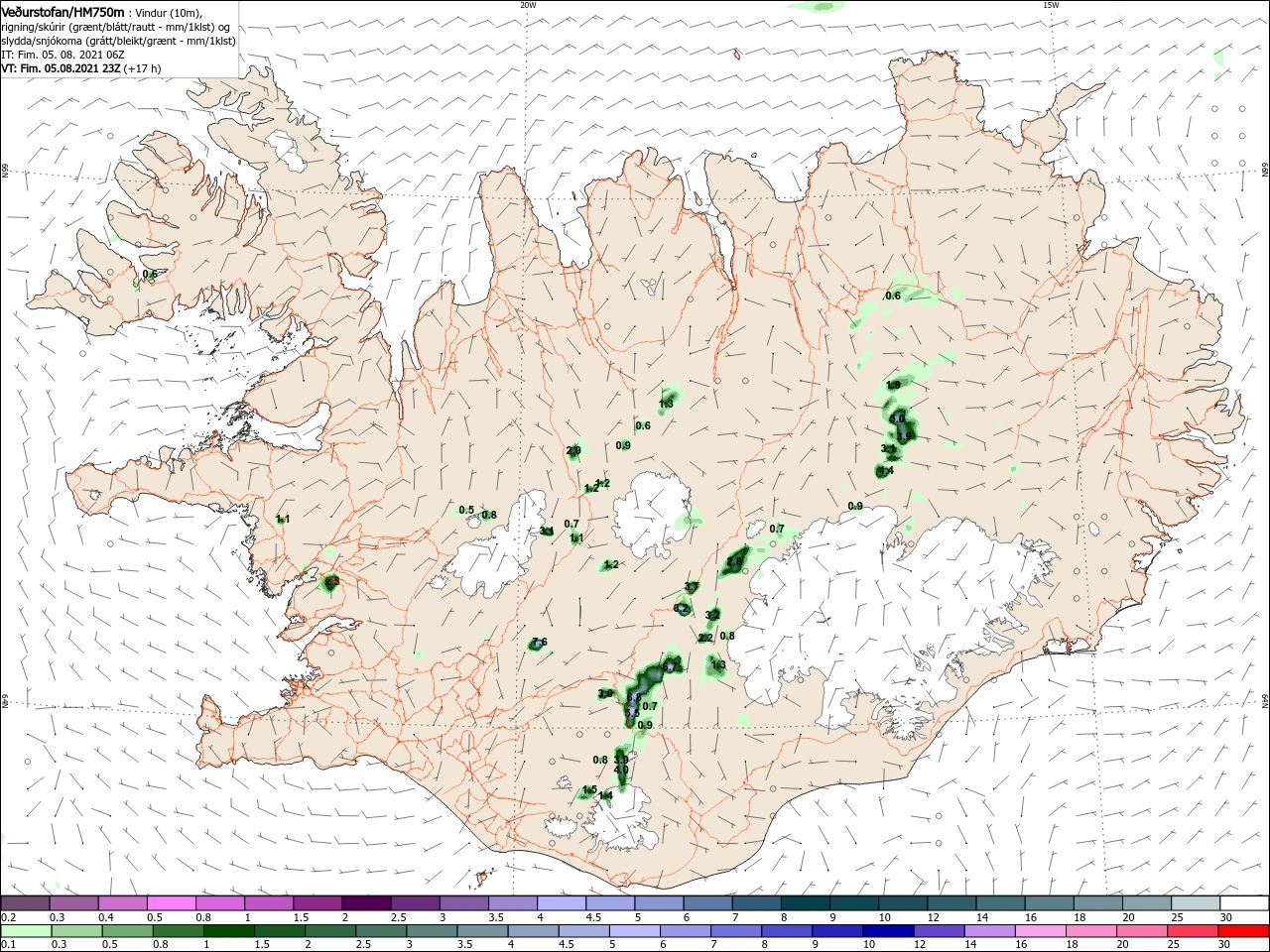Click the 2.2 precipitation value on the map

(x=705, y=638)
